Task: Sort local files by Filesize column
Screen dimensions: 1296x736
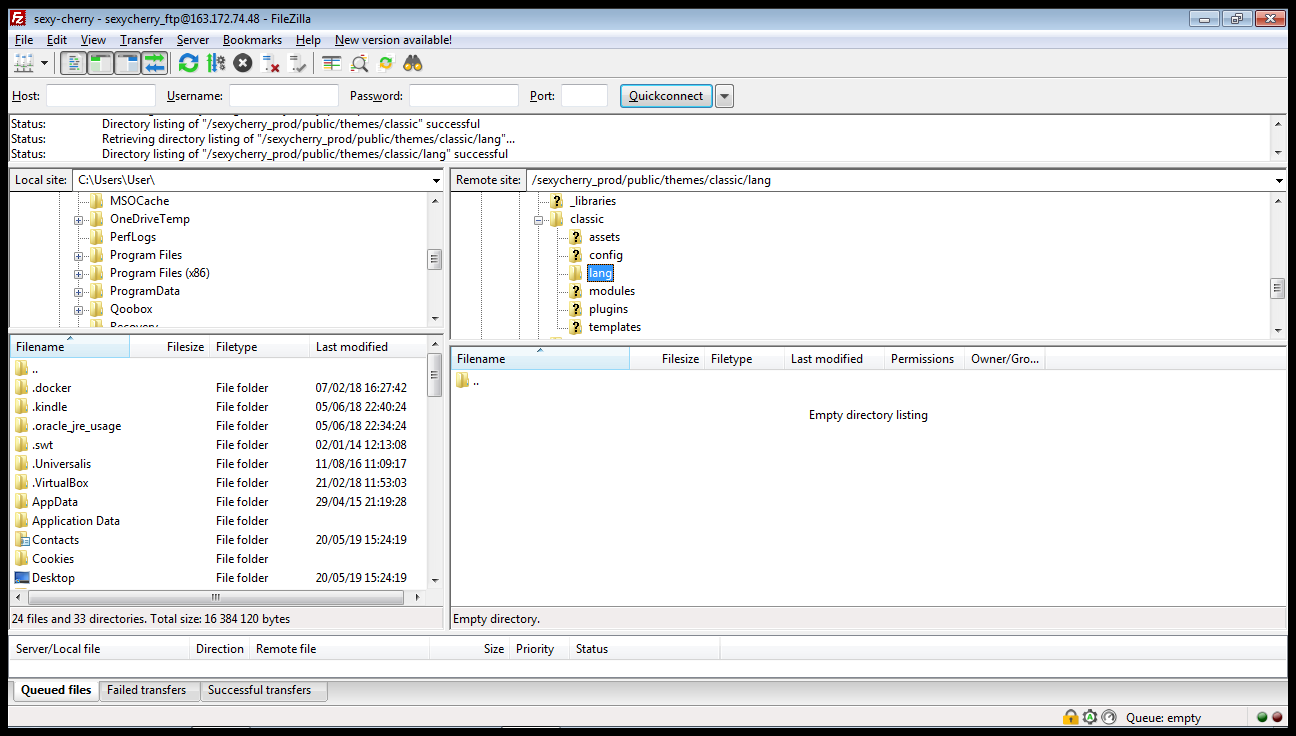Action: 169,347
